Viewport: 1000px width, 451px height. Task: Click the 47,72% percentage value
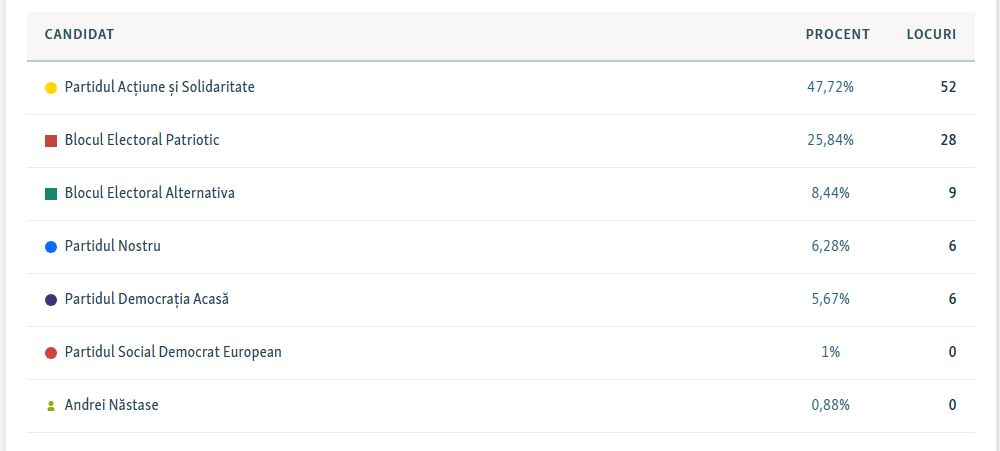point(830,87)
